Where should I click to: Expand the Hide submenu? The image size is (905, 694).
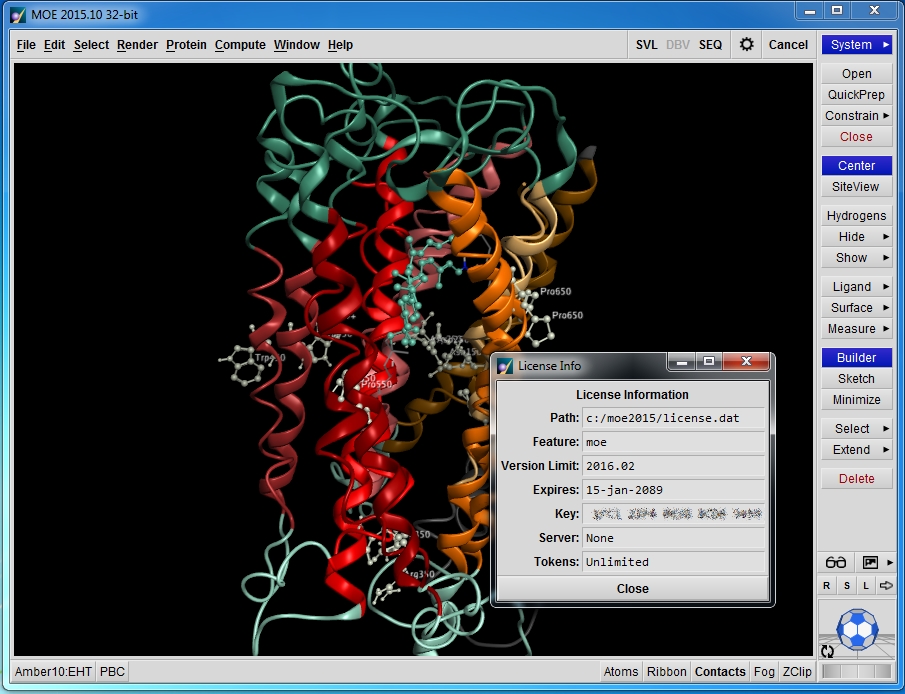click(x=857, y=237)
